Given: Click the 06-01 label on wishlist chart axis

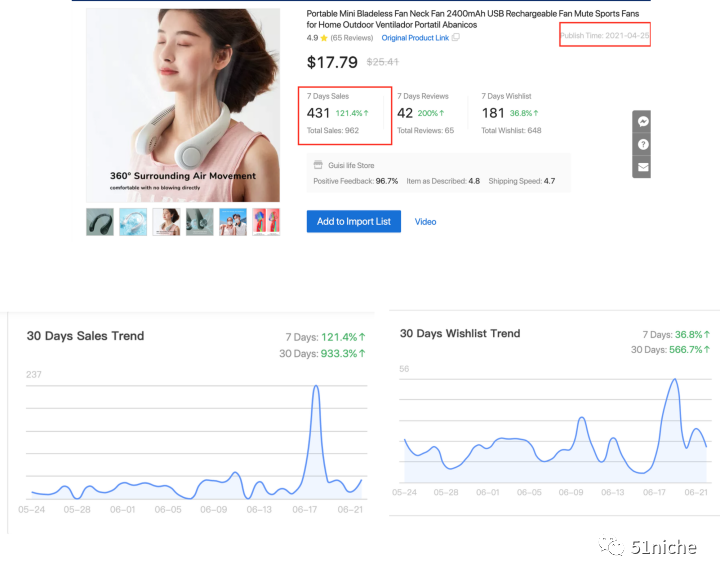Looking at the screenshot, I should tap(488, 492).
